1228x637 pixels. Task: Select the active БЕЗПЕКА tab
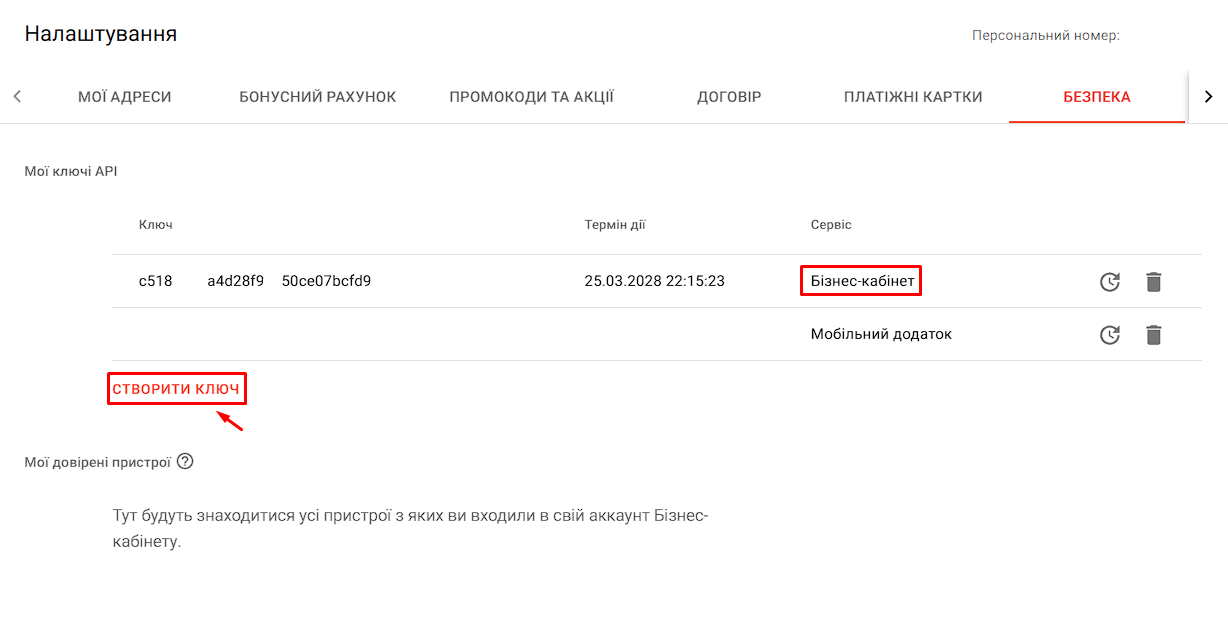tap(1097, 96)
